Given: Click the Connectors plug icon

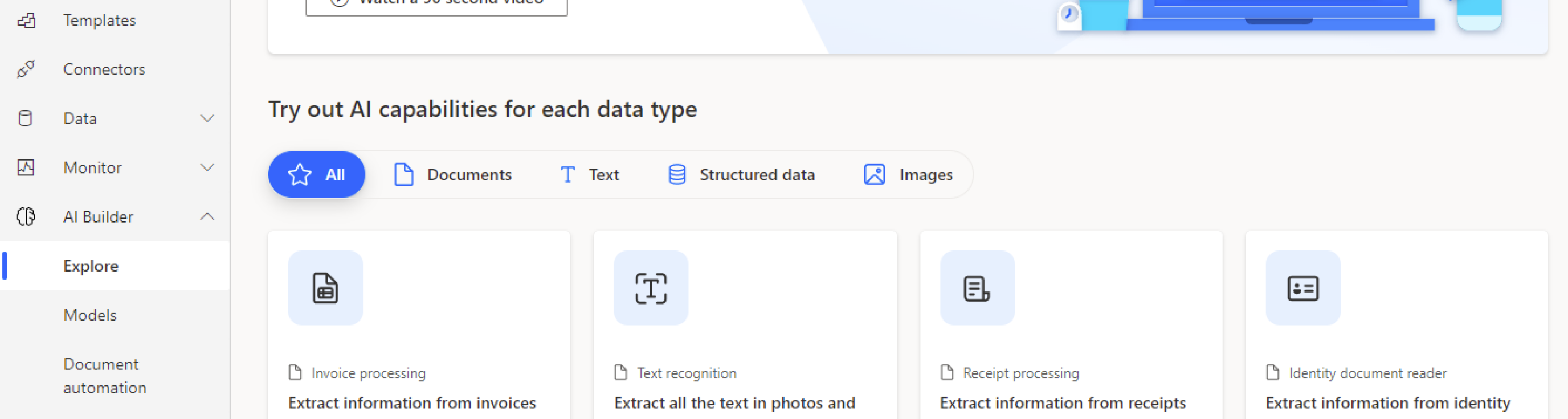Looking at the screenshot, I should coord(26,69).
